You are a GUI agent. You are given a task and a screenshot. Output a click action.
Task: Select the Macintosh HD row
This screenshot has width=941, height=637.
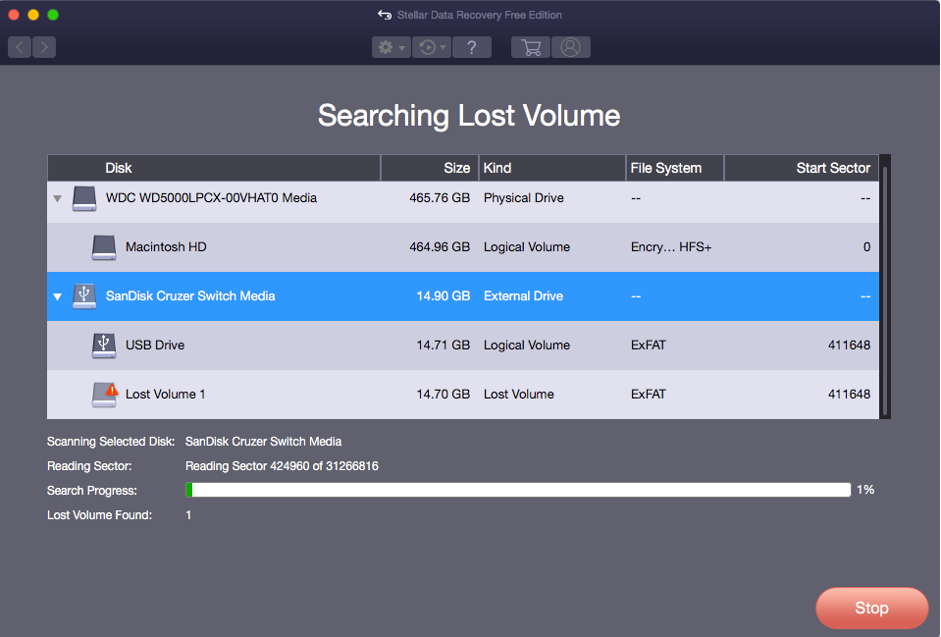tap(463, 247)
